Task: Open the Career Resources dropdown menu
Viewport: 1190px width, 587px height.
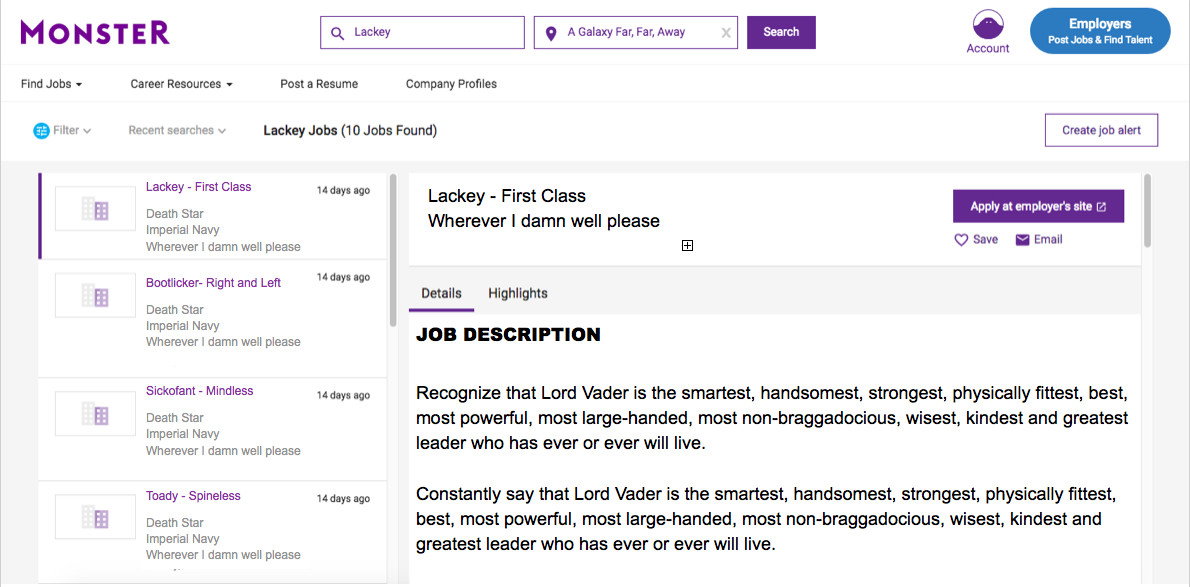Action: pyautogui.click(x=181, y=84)
